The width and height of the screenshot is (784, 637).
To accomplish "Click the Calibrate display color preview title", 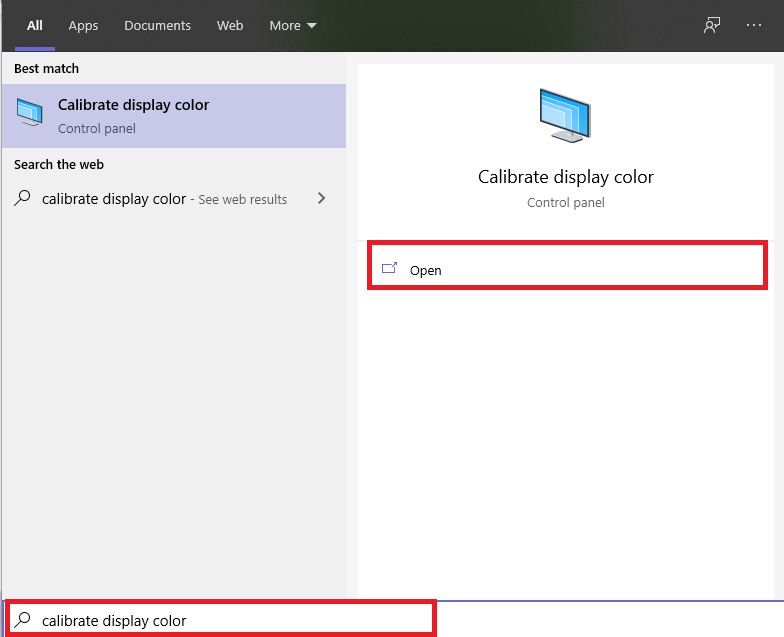I will (x=566, y=177).
